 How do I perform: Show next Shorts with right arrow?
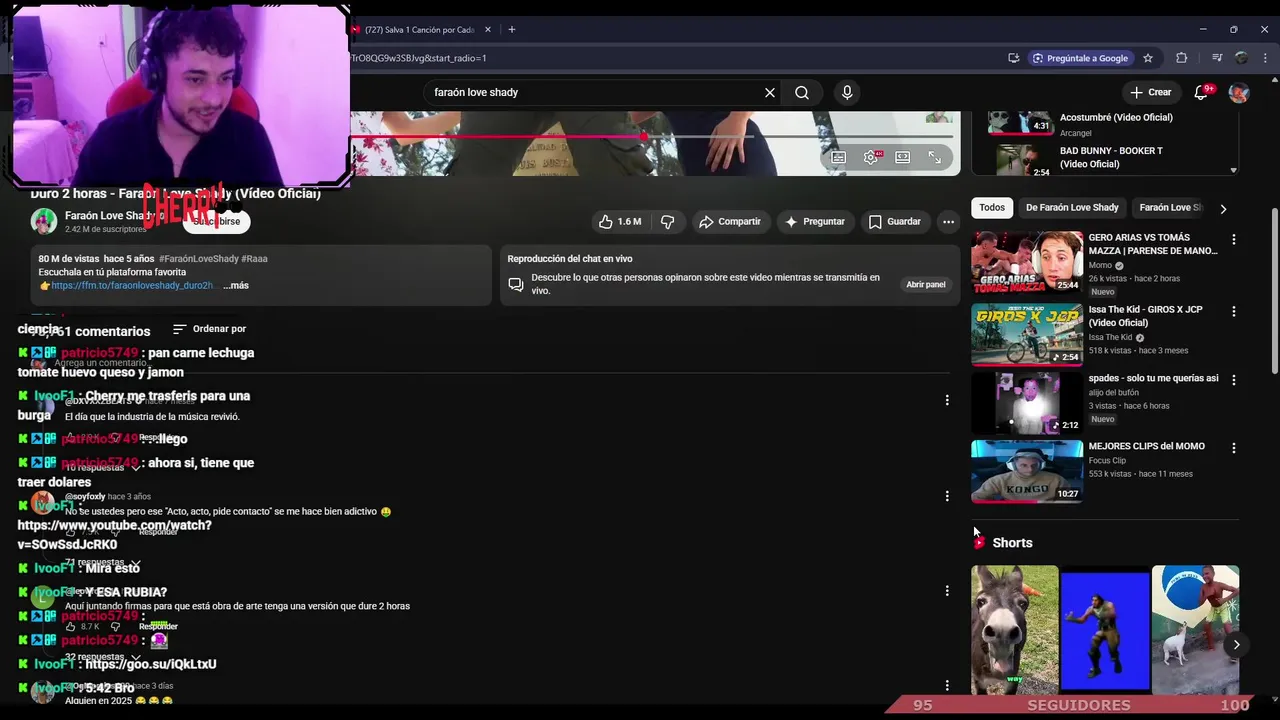pyautogui.click(x=1236, y=645)
